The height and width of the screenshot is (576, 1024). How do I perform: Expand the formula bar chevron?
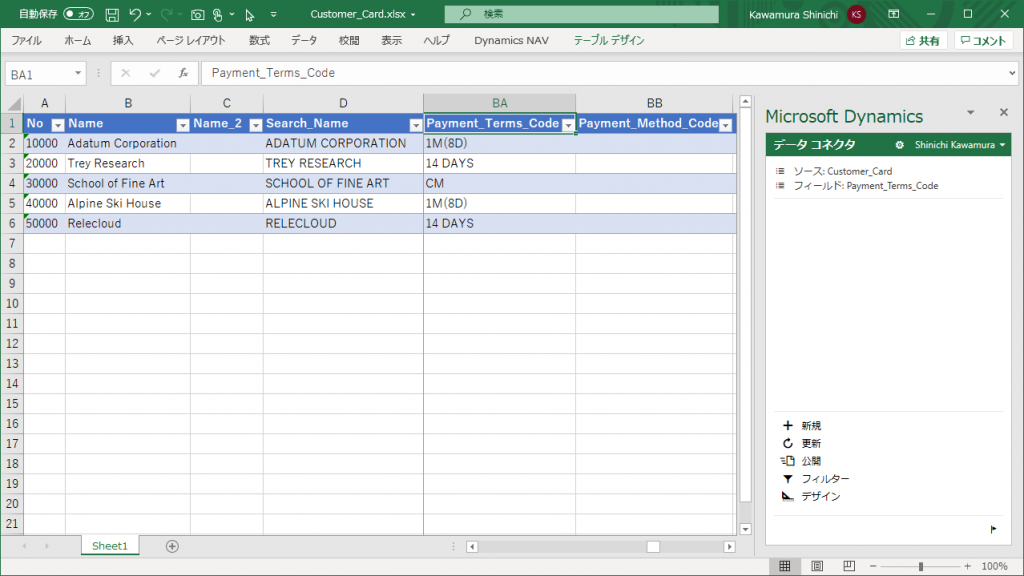click(1012, 73)
